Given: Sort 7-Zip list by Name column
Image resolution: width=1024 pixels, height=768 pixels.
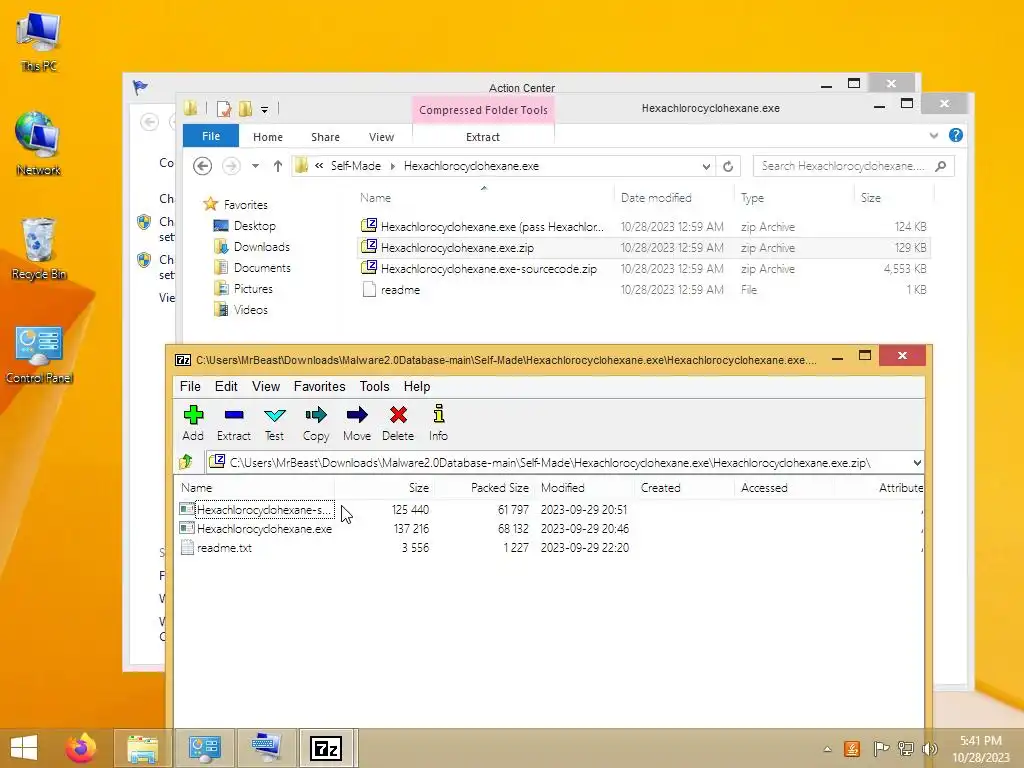Looking at the screenshot, I should 197,488.
